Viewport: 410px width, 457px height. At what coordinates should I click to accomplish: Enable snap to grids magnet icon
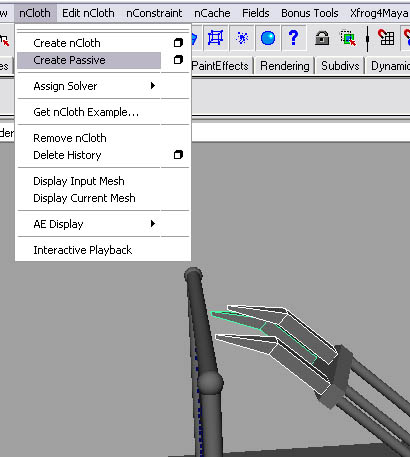[x=386, y=37]
